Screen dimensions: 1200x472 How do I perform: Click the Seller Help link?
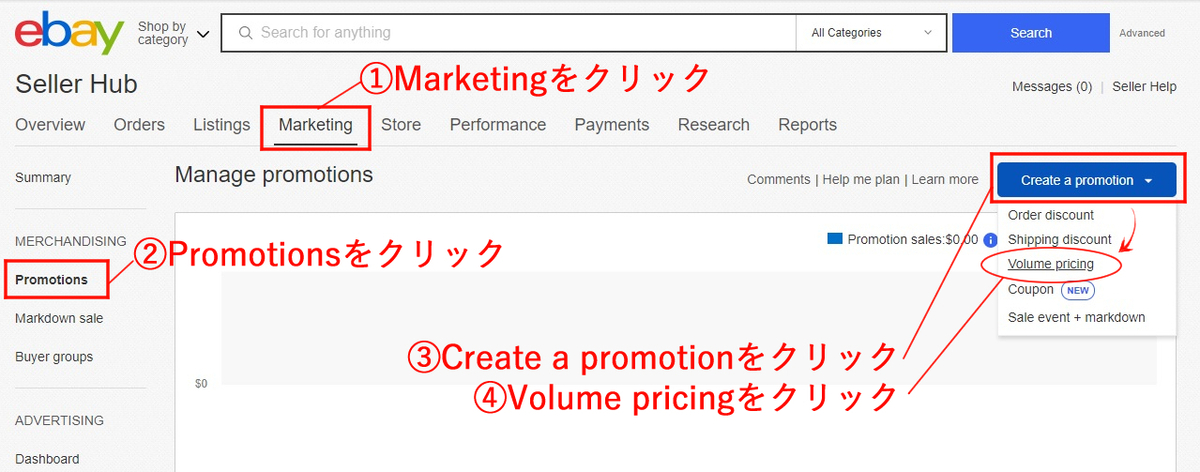[x=1144, y=87]
